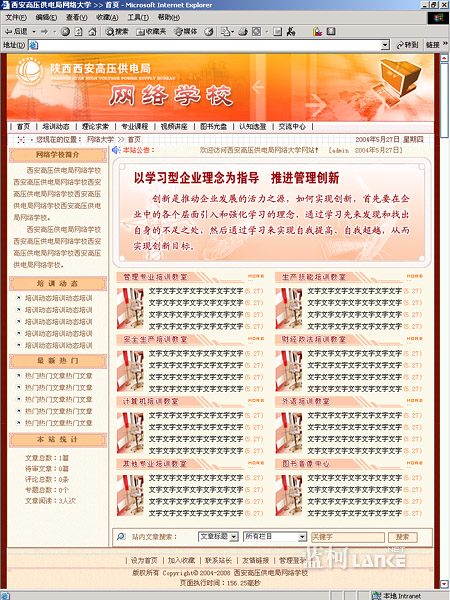Click the Back arrow button

tap(16, 32)
